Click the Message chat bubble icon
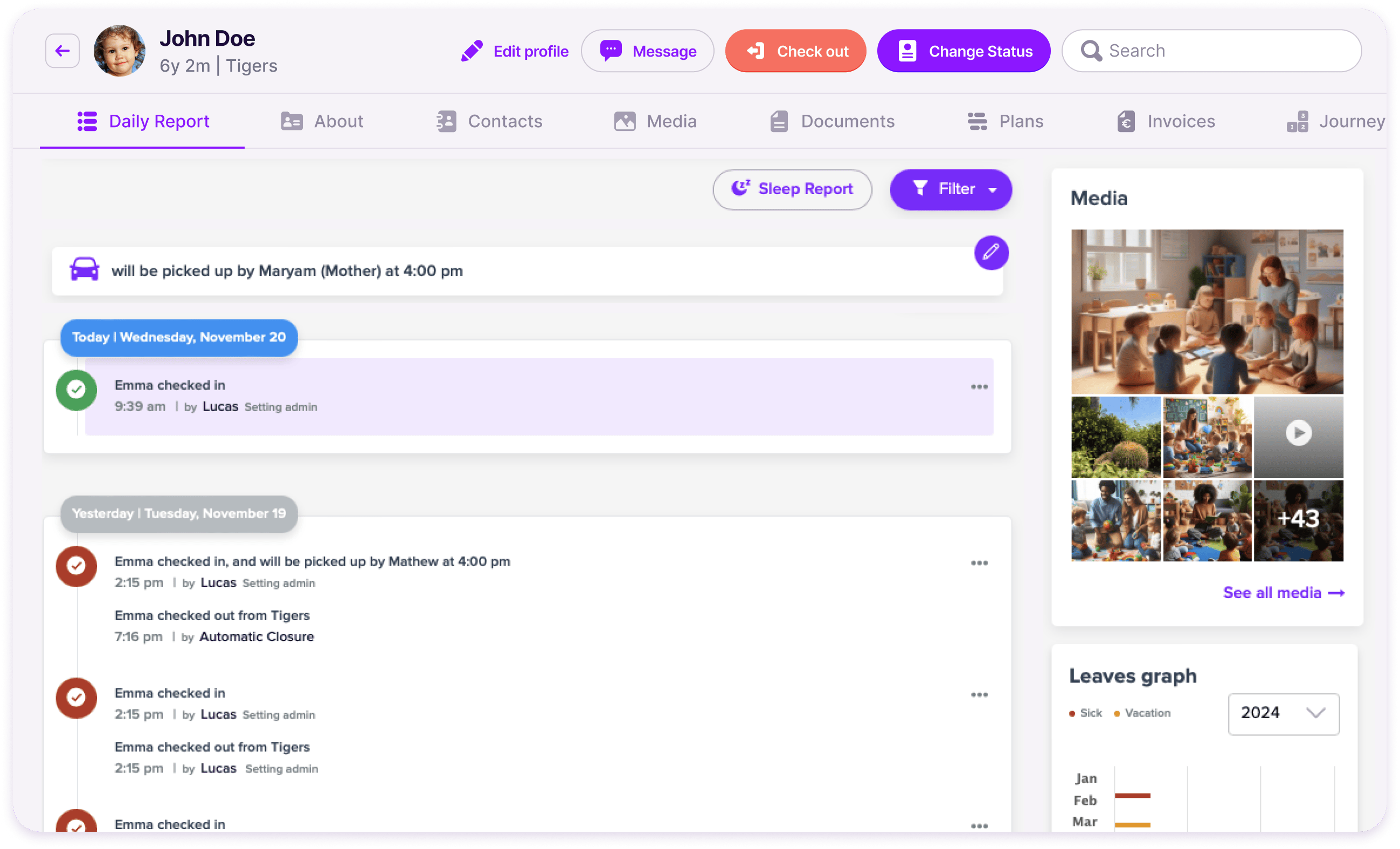The image size is (1400, 849). (x=611, y=51)
